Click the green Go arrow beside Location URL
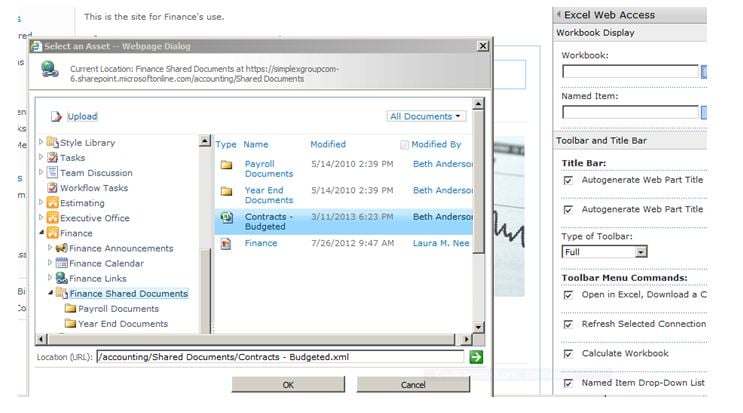 tap(476, 357)
